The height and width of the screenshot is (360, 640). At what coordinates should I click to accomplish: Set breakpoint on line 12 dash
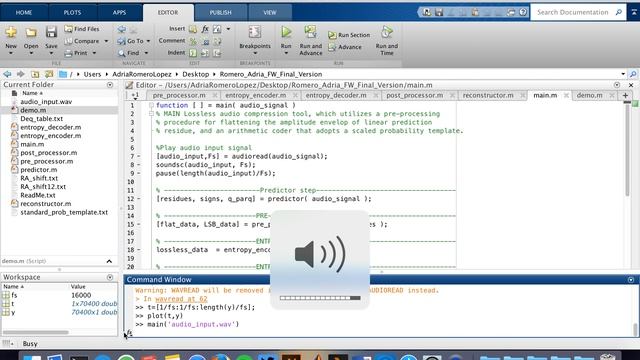pos(139,199)
